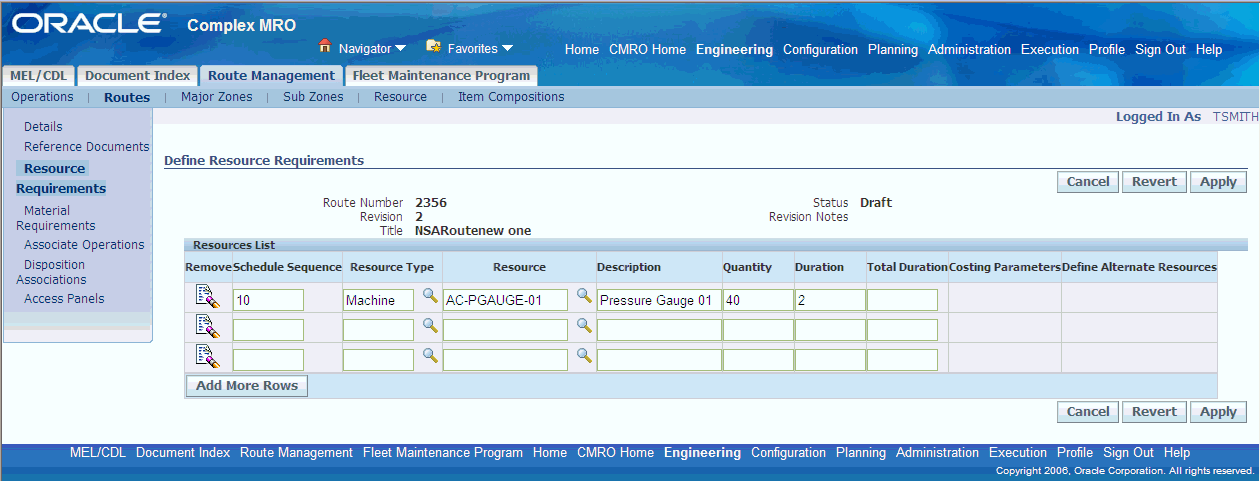1260x481 pixels.
Task: Click Profile in top navigation
Action: click(x=1107, y=50)
